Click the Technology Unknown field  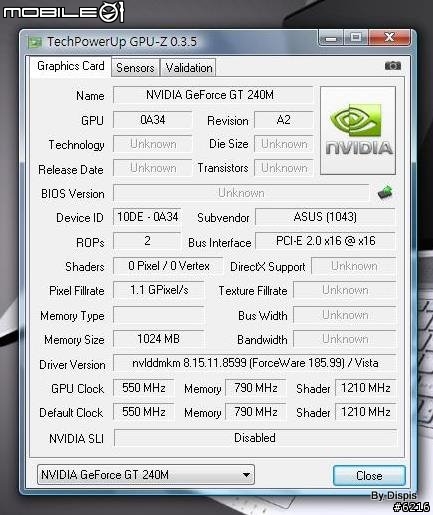[153, 144]
